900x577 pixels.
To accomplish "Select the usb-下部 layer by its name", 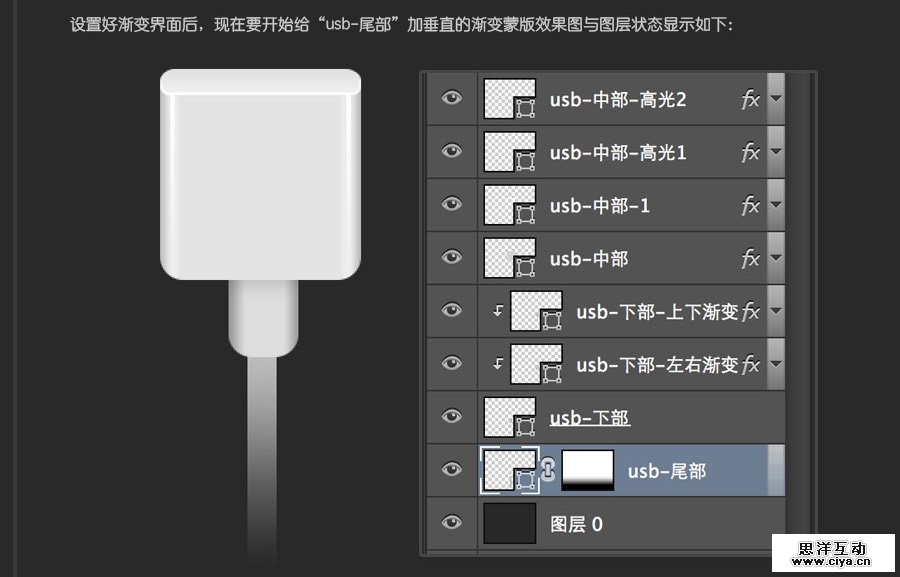I will (x=589, y=417).
